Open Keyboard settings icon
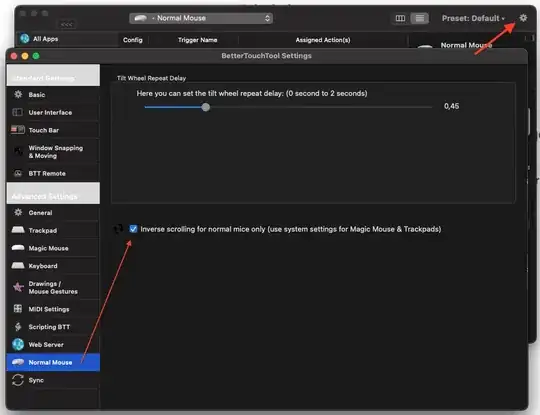The height and width of the screenshot is (415, 540). click(18, 266)
